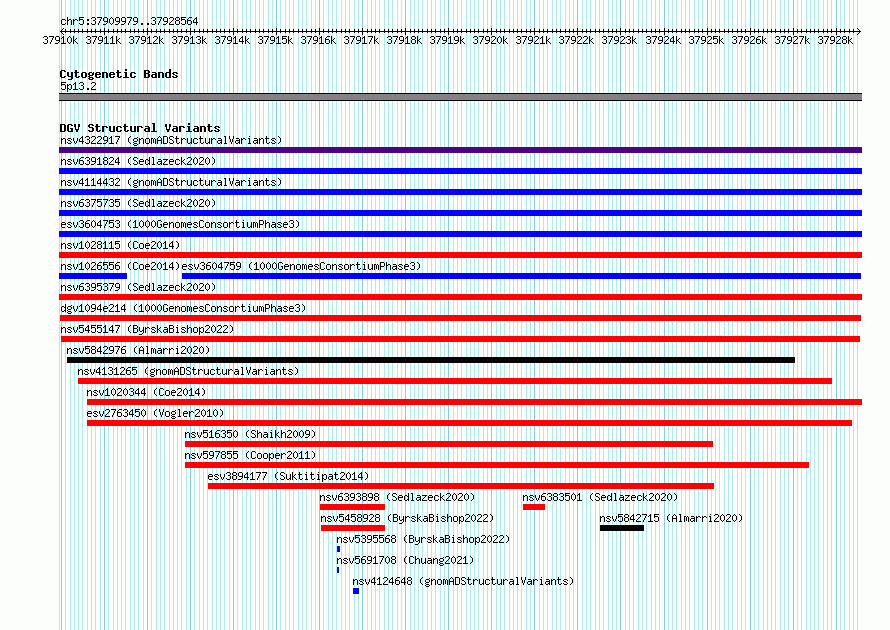Select the red bar for nsv1028115
Screen dimensions: 890x630
(x=460, y=255)
